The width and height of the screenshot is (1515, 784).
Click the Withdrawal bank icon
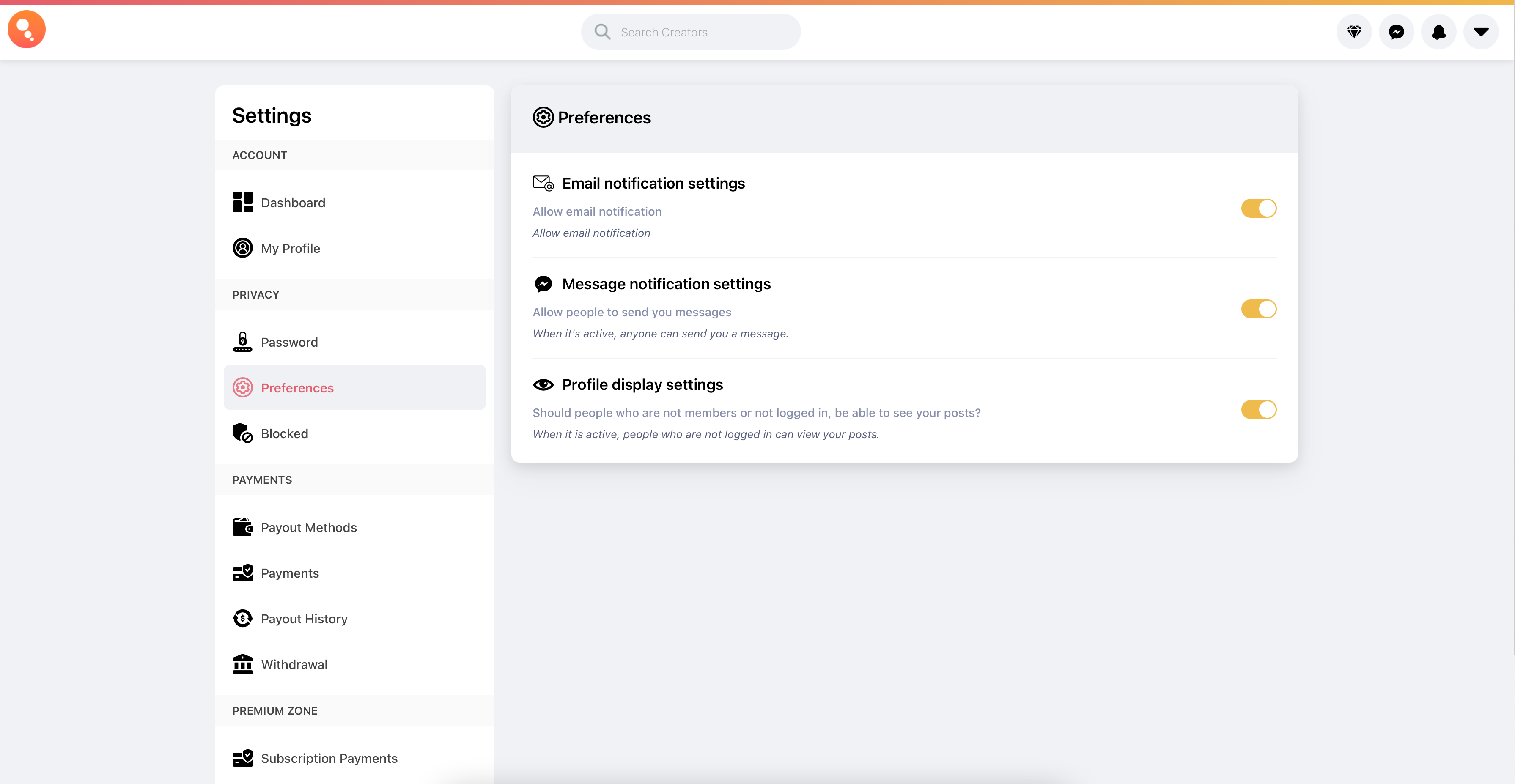click(242, 664)
